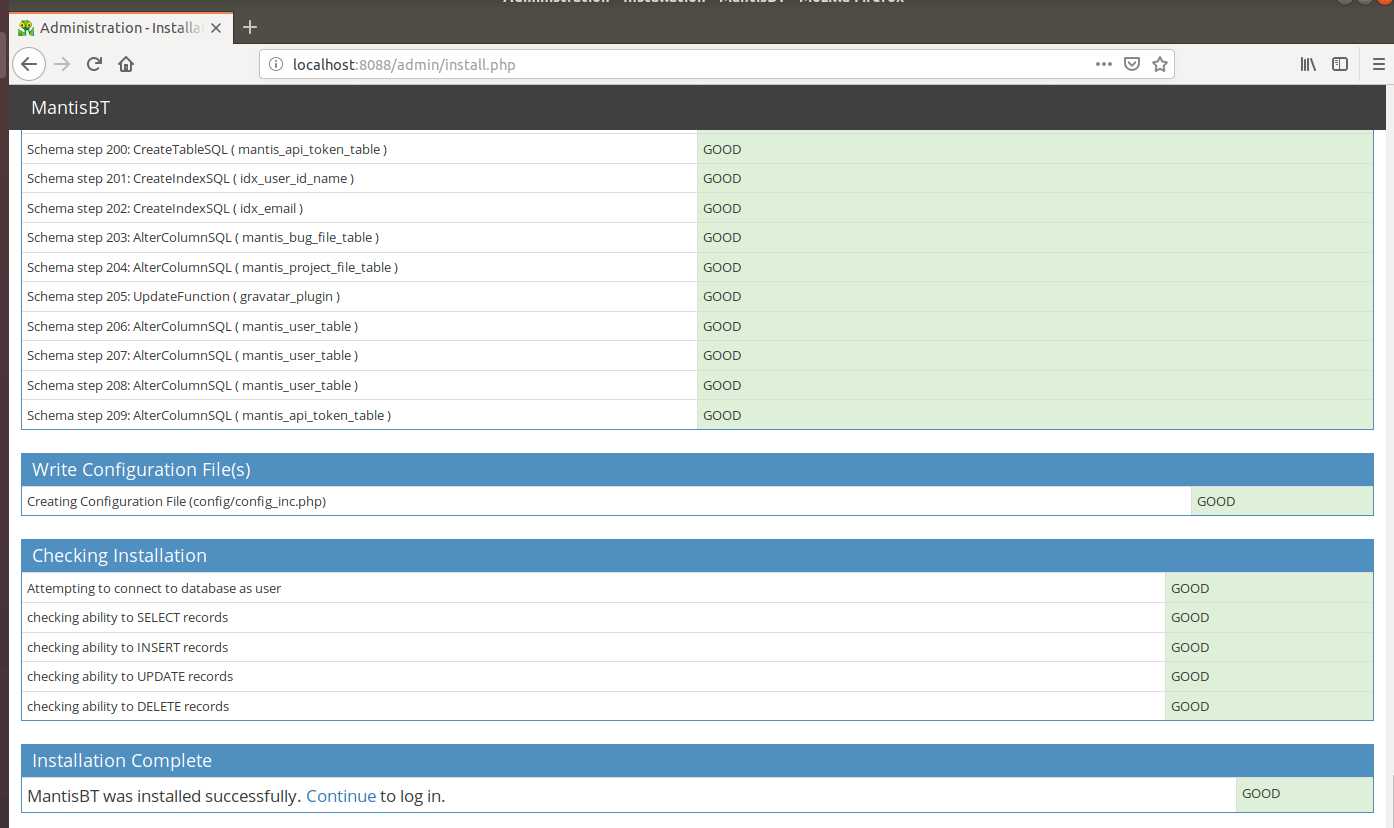Click GOOD status for INSERT records check
The height and width of the screenshot is (828, 1394).
(1190, 647)
